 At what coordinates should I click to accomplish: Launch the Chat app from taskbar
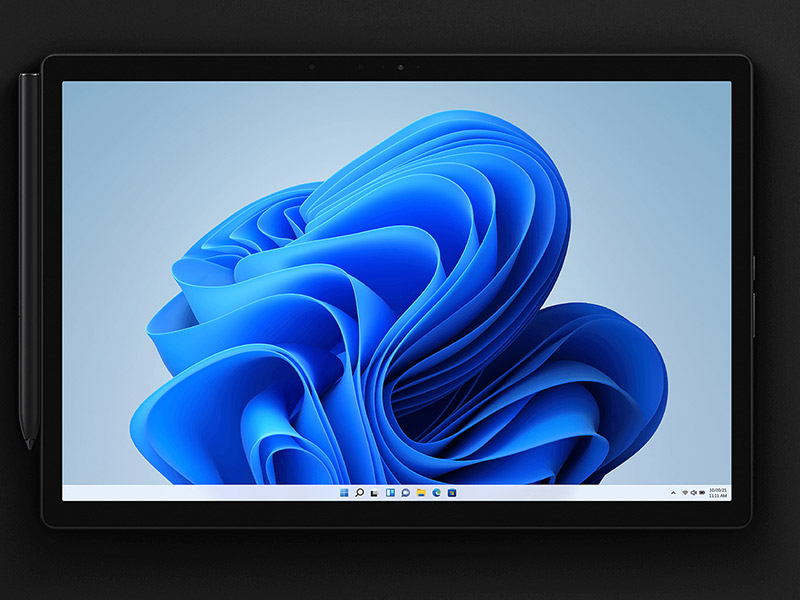coord(406,493)
